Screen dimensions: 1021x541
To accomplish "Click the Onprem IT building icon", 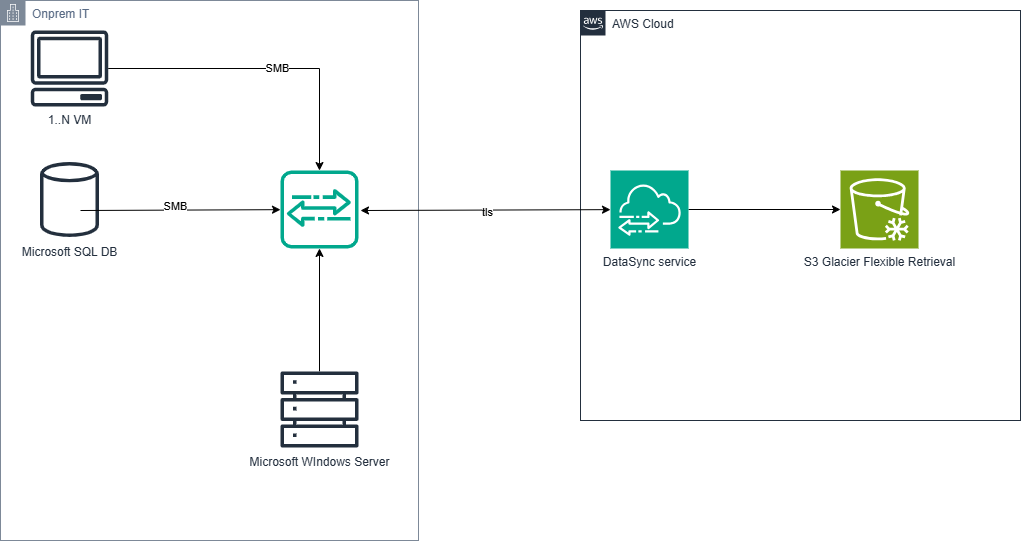I will point(13,13).
